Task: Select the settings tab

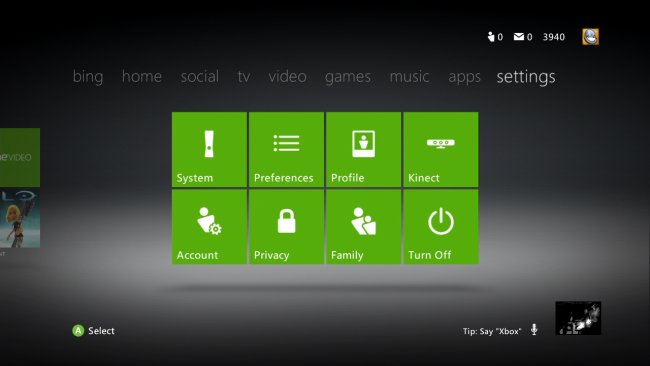Action: (x=526, y=77)
